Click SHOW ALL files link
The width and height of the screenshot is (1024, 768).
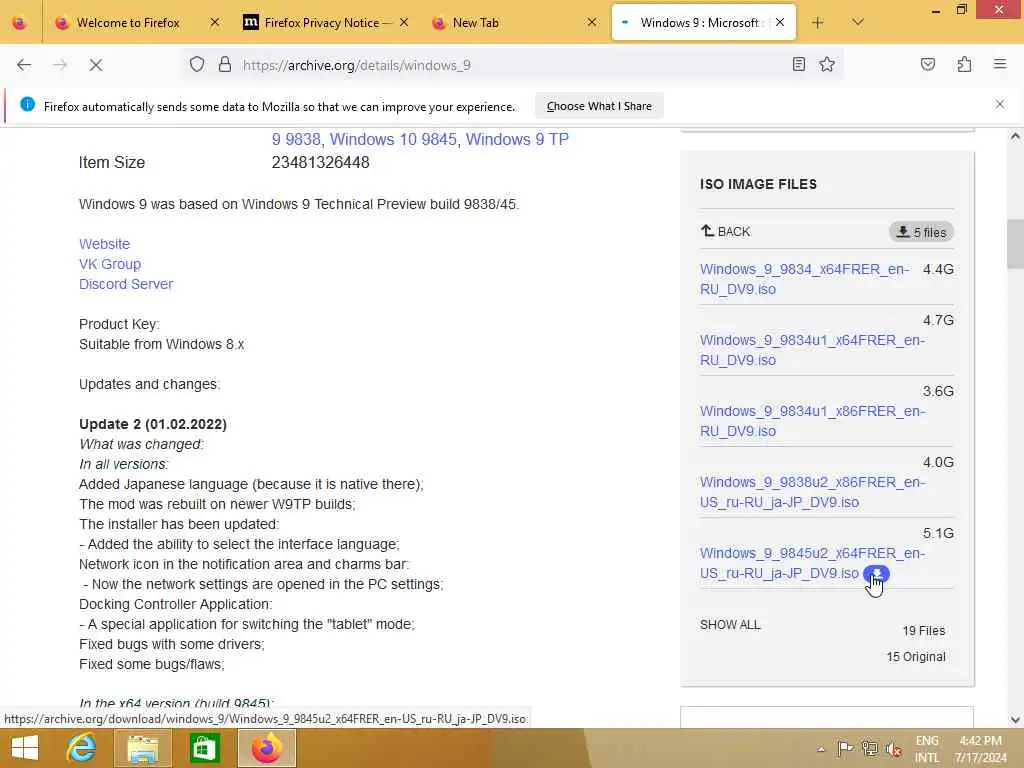[x=730, y=624]
